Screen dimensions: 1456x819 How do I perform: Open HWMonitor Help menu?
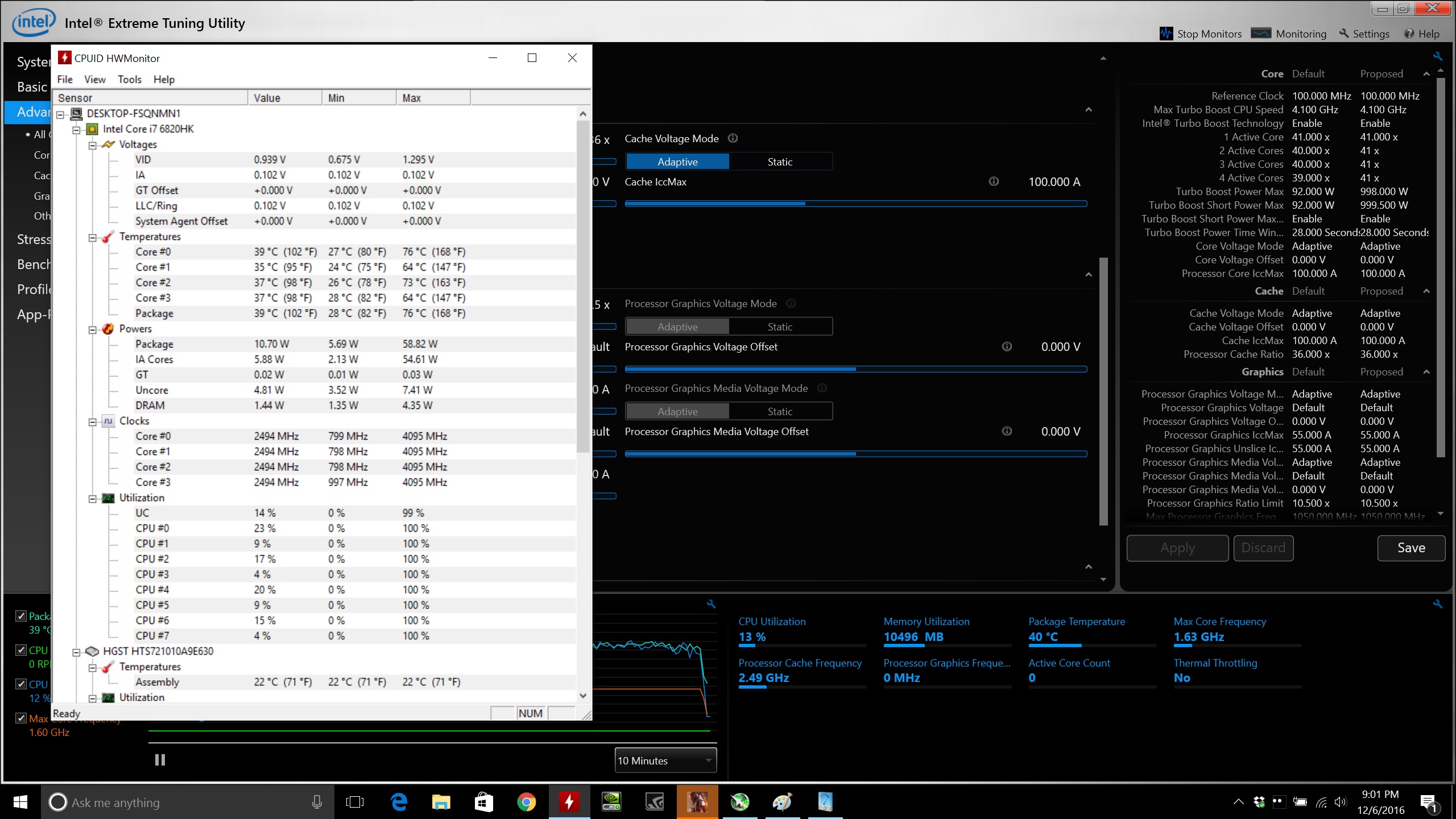(x=164, y=79)
